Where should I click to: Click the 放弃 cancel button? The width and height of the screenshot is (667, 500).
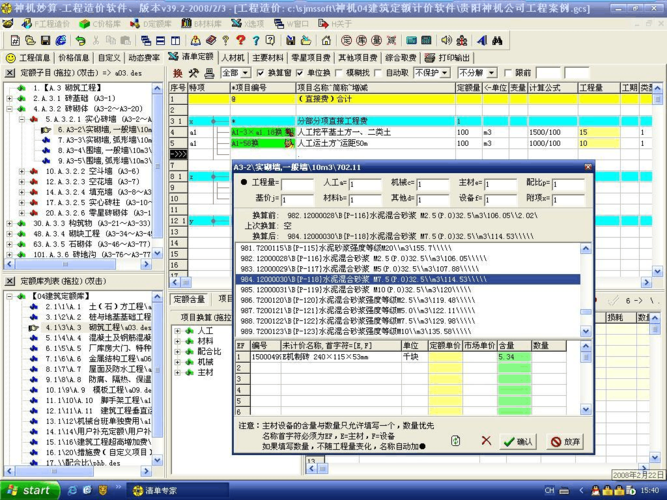pyautogui.click(x=564, y=441)
